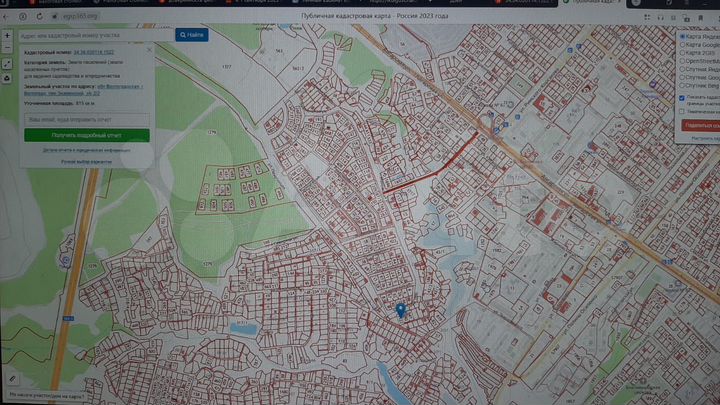Click the print map icon below fullscreen button
The image size is (720, 405).
(x=7, y=79)
